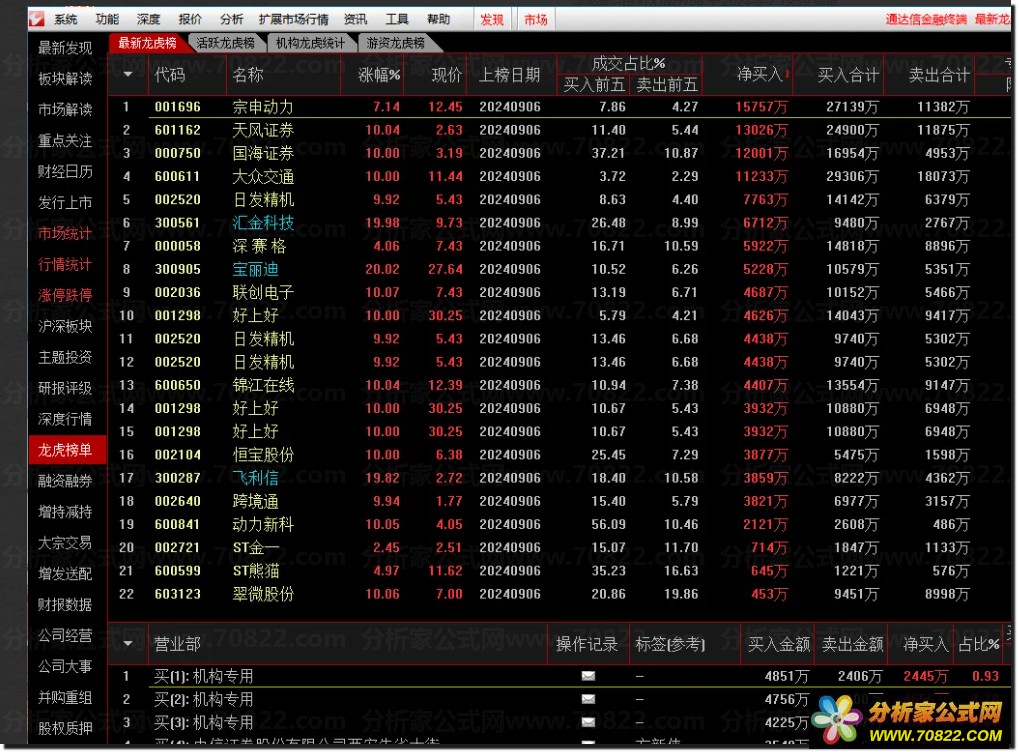Open the 扩展市场行情 menu
The width and height of the screenshot is (1019, 752).
tap(294, 19)
